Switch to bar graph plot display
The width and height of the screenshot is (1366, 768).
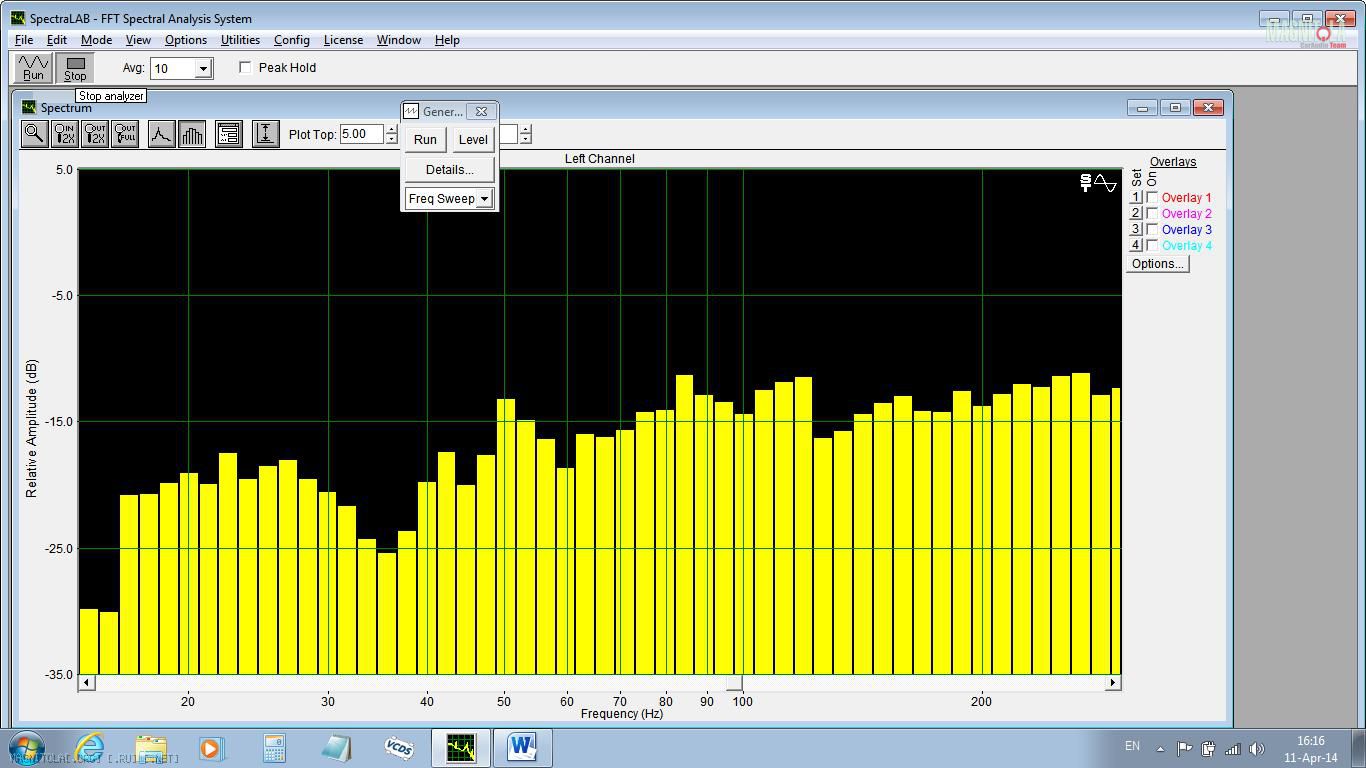192,134
